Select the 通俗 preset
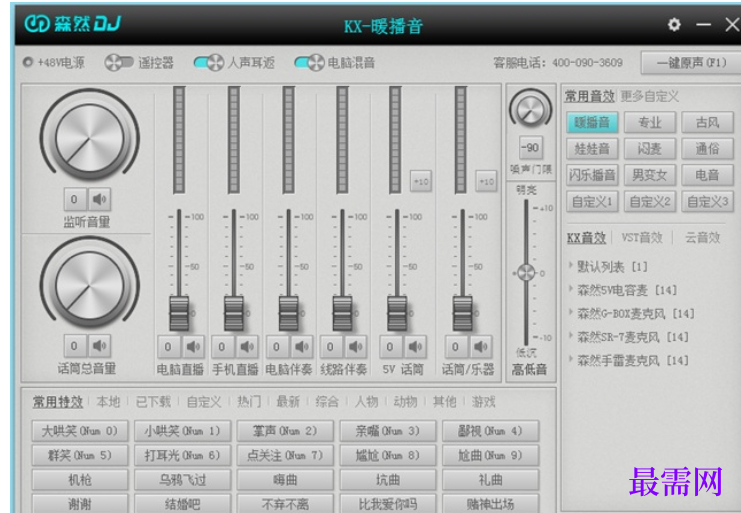 point(707,149)
